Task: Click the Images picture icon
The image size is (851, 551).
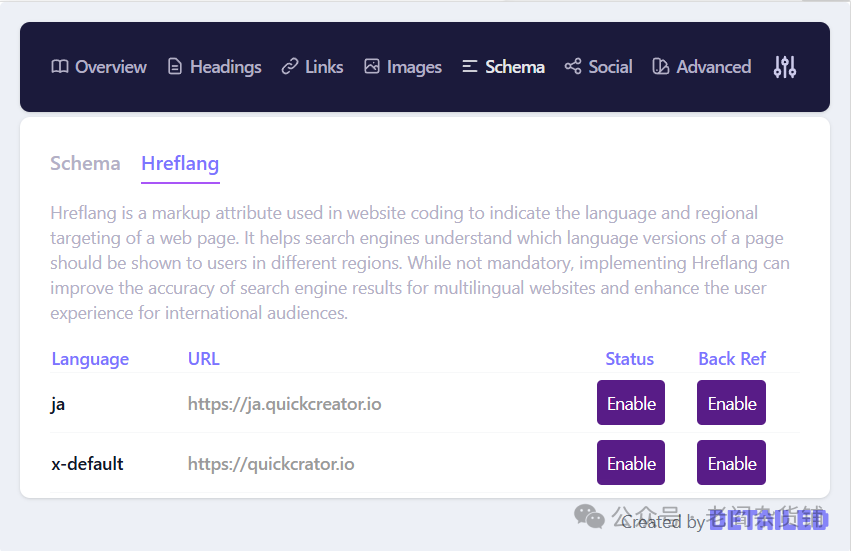Action: (372, 67)
